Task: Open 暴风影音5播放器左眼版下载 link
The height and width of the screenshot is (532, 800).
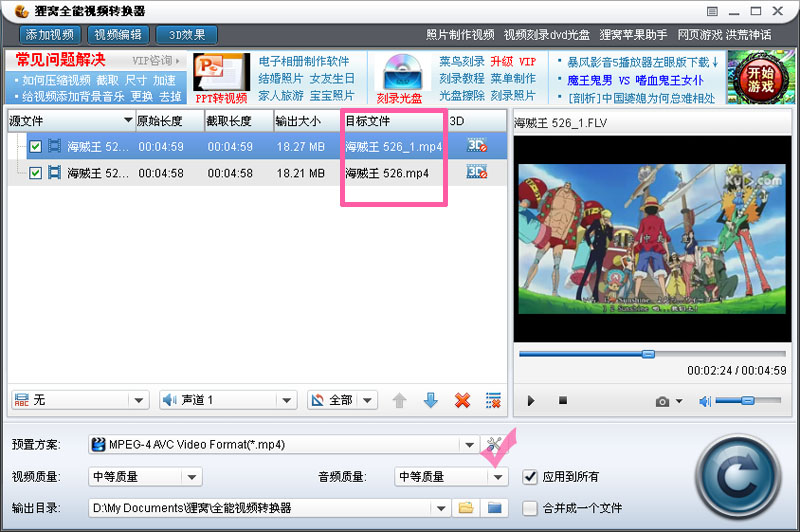Action: coord(638,62)
